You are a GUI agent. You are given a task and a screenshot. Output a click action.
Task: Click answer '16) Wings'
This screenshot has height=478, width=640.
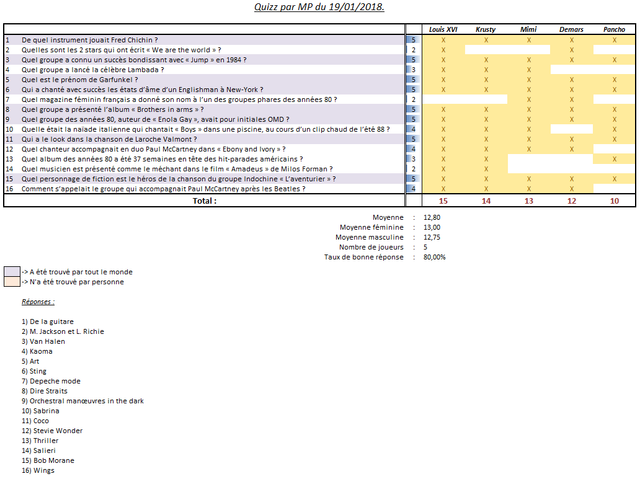(x=38, y=471)
